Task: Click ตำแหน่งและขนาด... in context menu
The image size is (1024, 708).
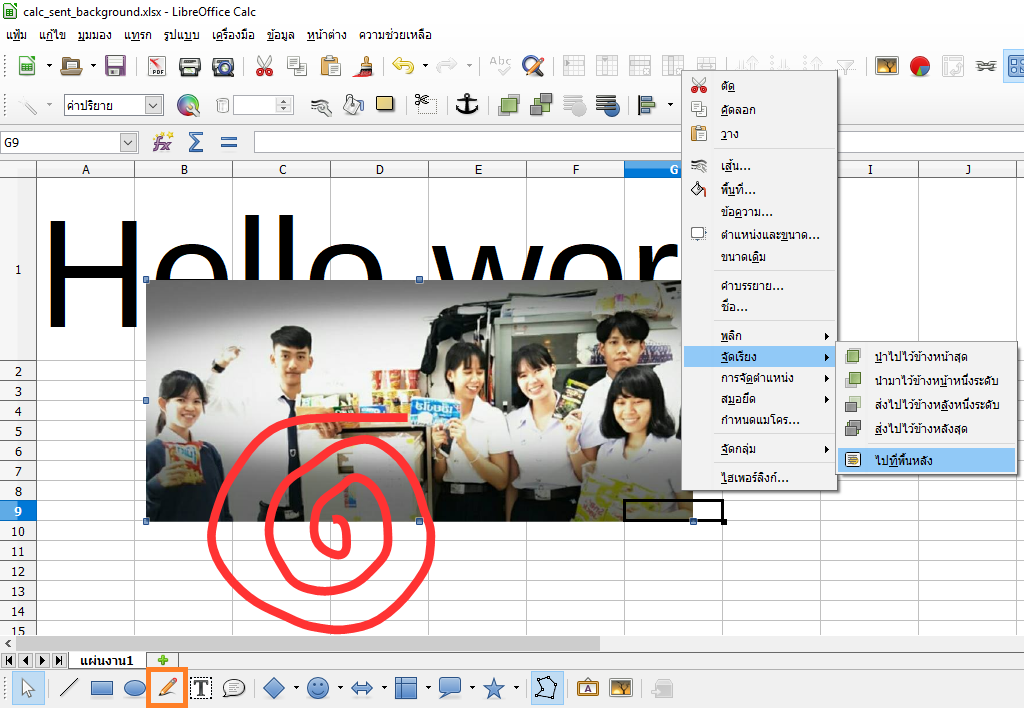Action: coord(769,235)
